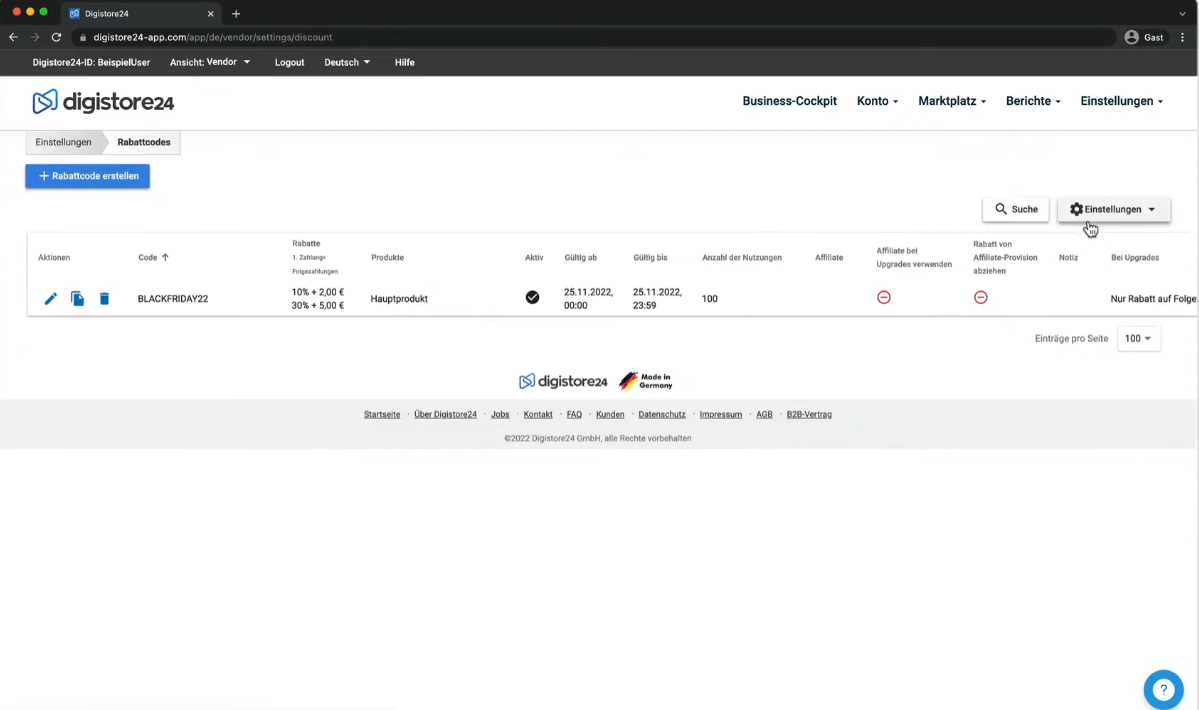The height and width of the screenshot is (710, 1199).
Task: Click the Gültig bis column header
Action: (650, 258)
